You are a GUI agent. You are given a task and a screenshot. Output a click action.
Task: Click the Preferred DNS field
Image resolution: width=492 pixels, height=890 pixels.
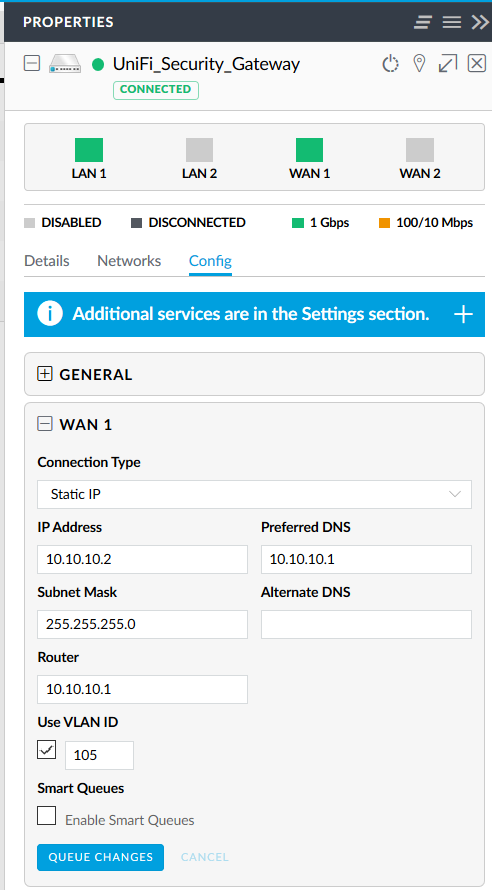click(x=367, y=560)
